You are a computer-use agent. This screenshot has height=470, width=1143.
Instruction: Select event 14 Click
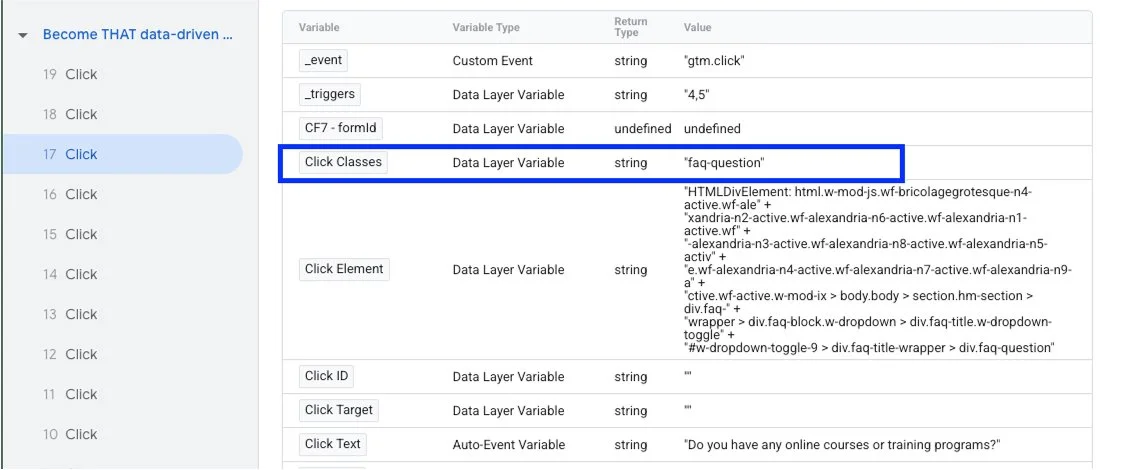(x=70, y=274)
